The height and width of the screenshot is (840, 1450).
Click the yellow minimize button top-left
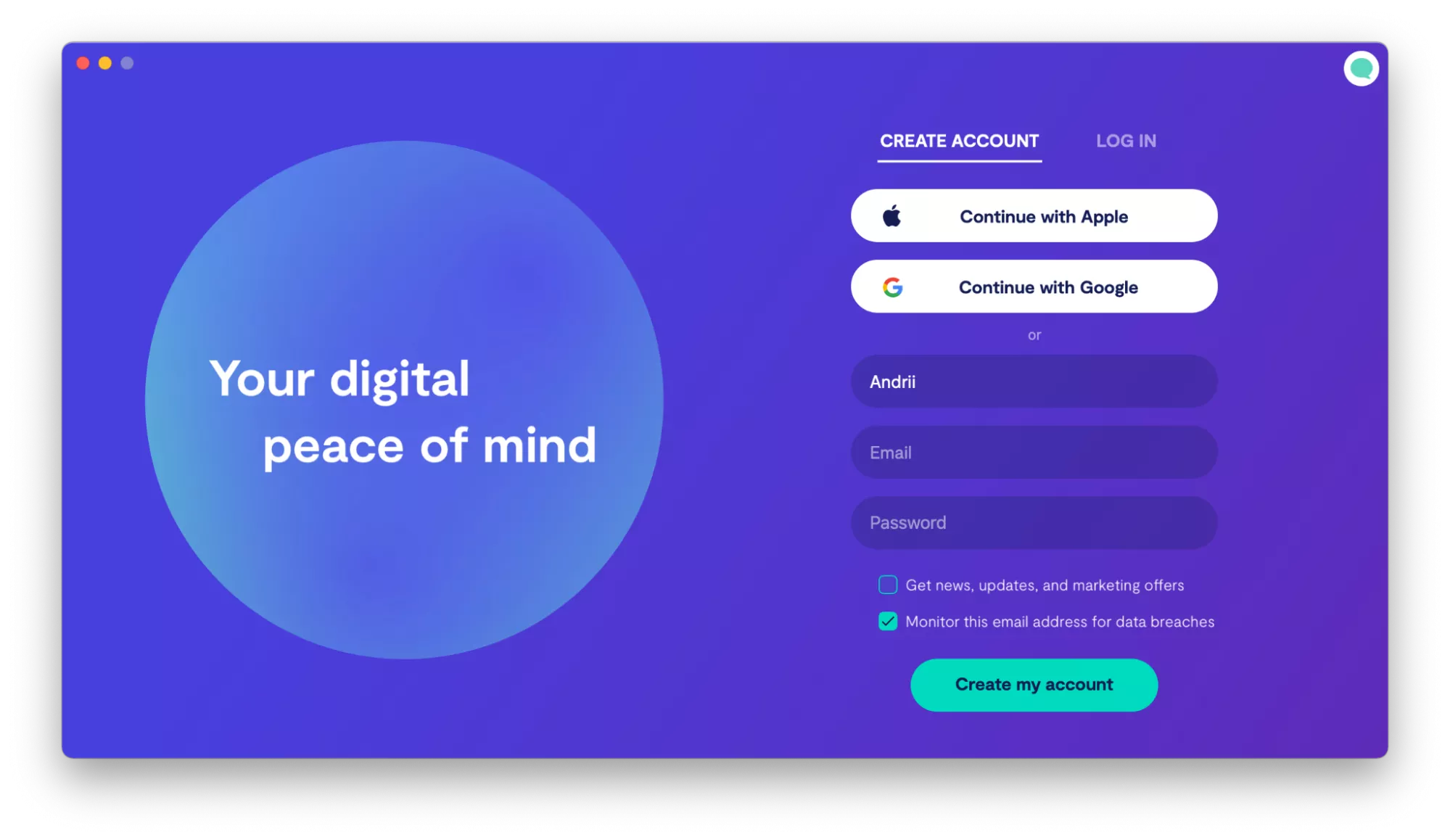click(x=108, y=63)
